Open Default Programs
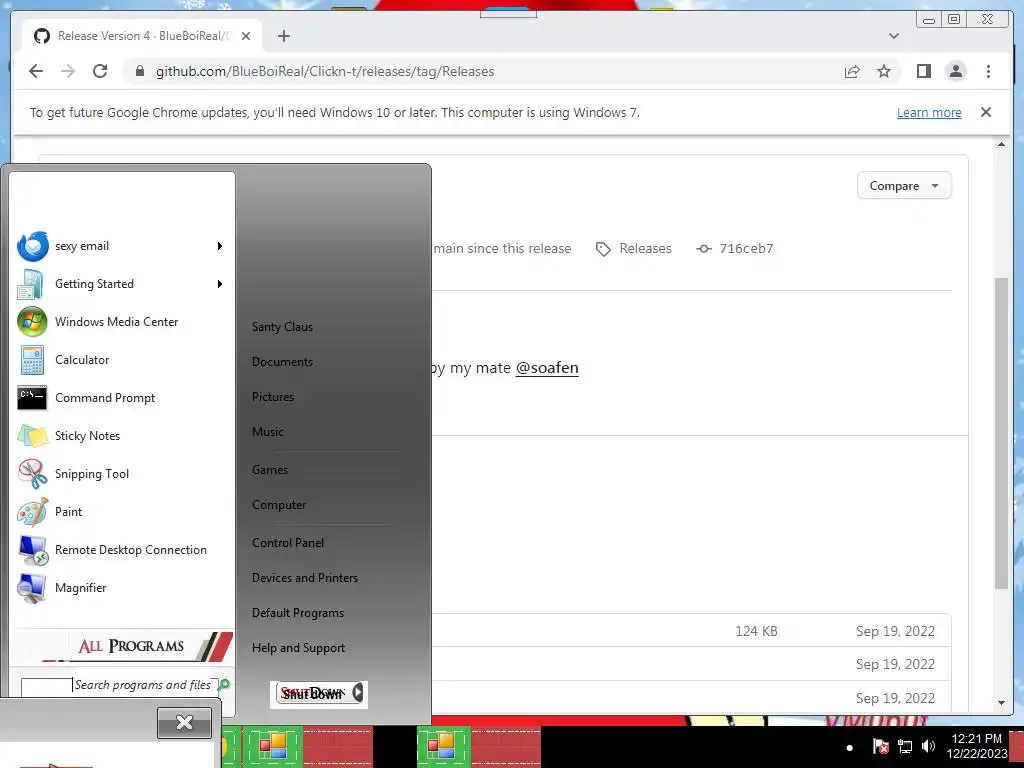The width and height of the screenshot is (1024, 768). tap(298, 613)
